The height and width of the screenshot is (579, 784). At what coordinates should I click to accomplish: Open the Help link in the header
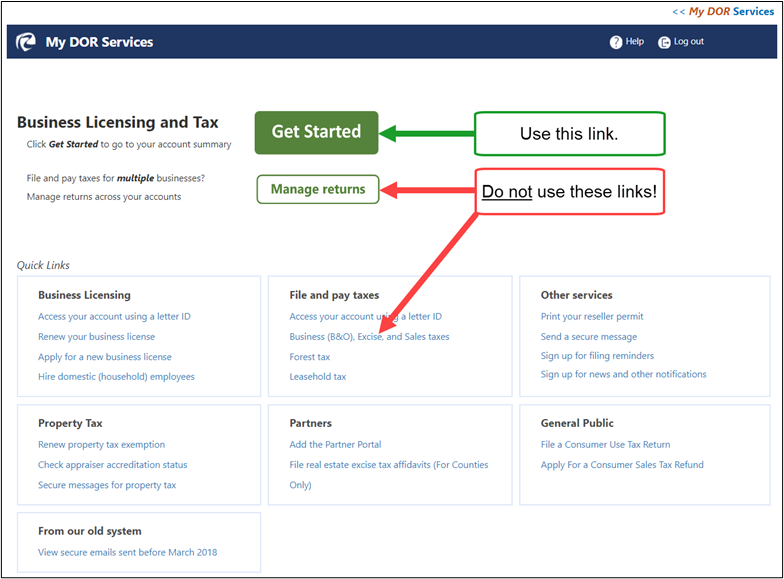pyautogui.click(x=634, y=42)
